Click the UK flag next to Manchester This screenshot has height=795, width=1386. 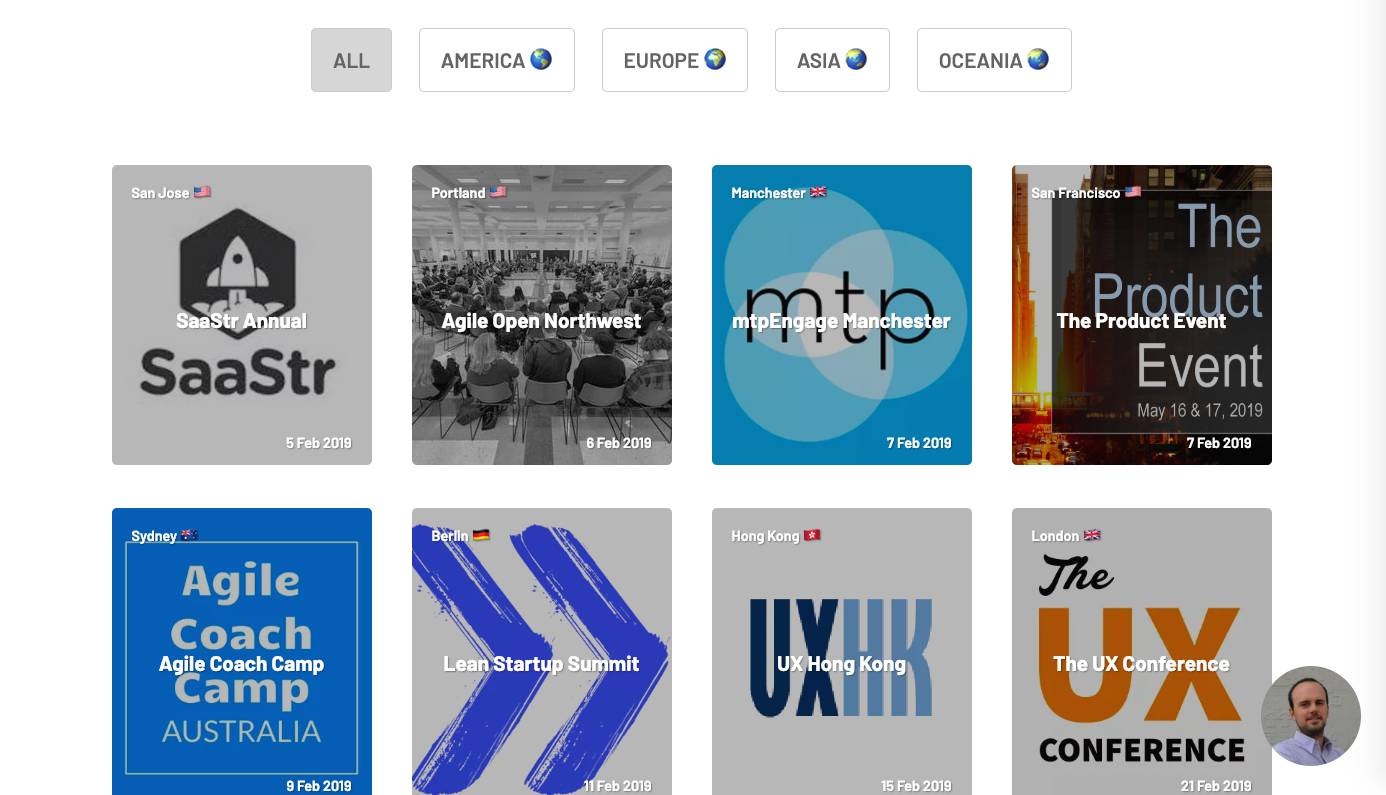tap(818, 192)
